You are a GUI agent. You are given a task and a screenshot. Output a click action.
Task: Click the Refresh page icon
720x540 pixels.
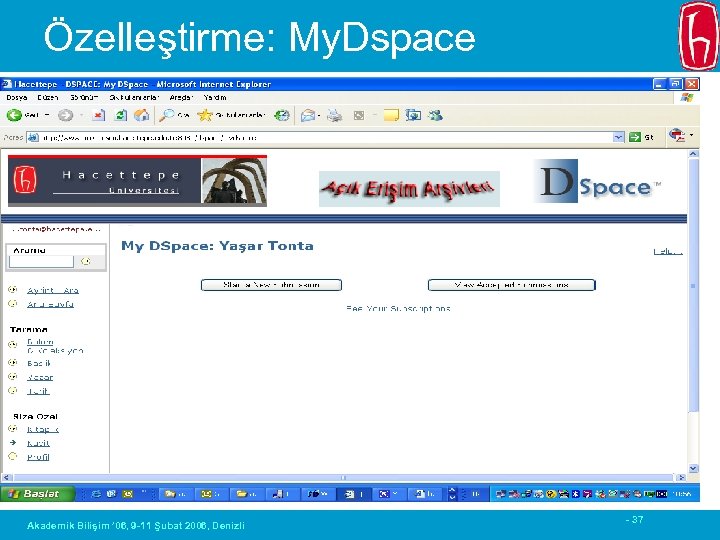(121, 115)
